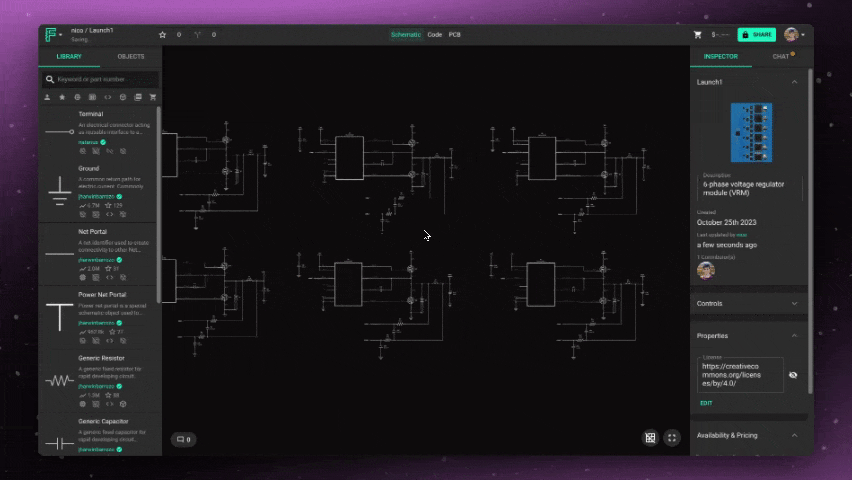852x480 pixels.
Task: Collapse the Launch1 section in Inspector
Action: pyautogui.click(x=795, y=82)
